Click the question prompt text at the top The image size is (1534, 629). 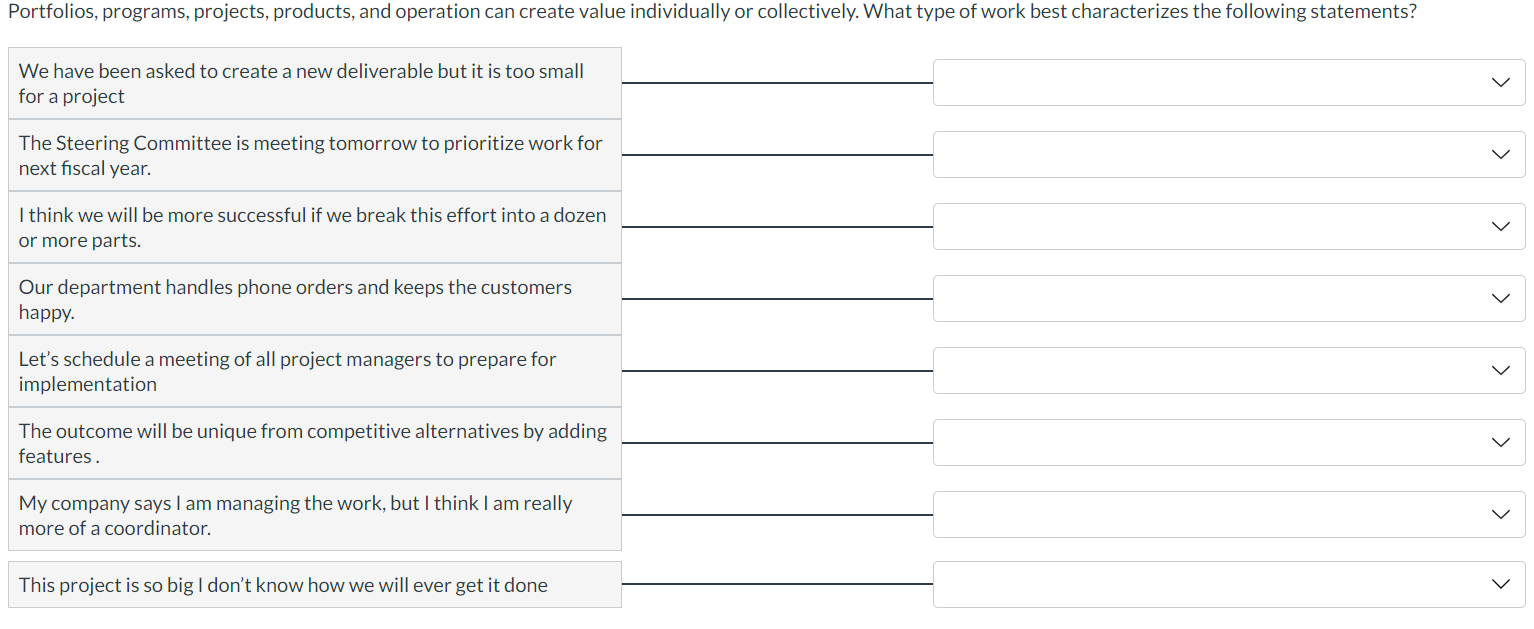tap(712, 11)
